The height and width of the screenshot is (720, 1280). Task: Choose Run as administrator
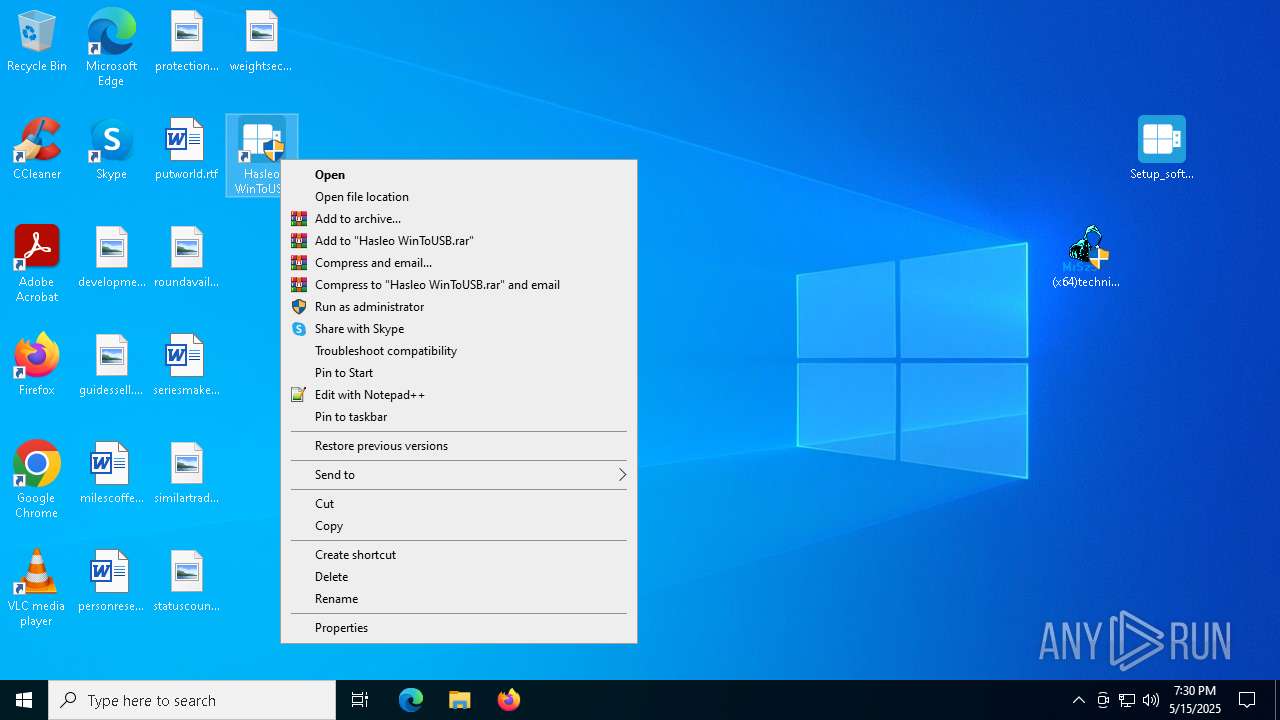[x=459, y=307]
